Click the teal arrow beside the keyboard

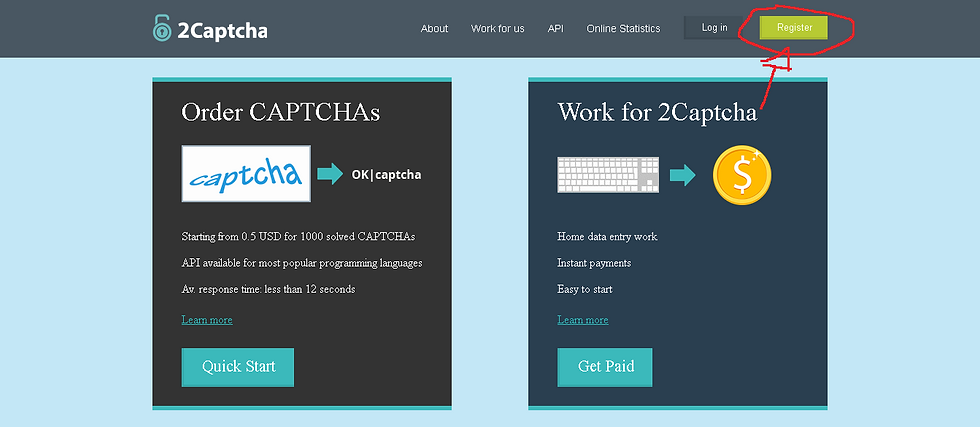(682, 174)
